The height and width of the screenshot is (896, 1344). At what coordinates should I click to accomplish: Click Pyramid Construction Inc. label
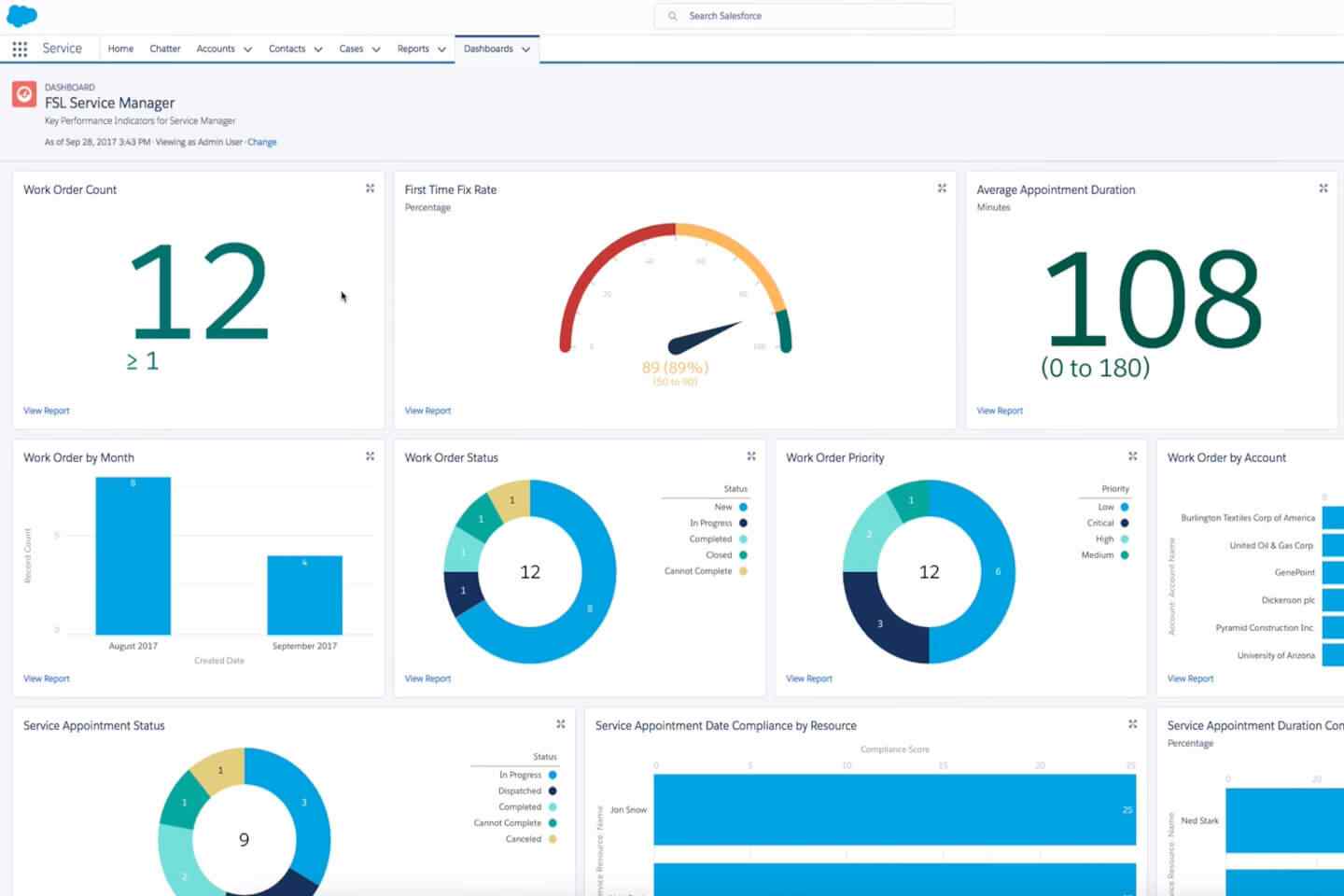pyautogui.click(x=1265, y=627)
